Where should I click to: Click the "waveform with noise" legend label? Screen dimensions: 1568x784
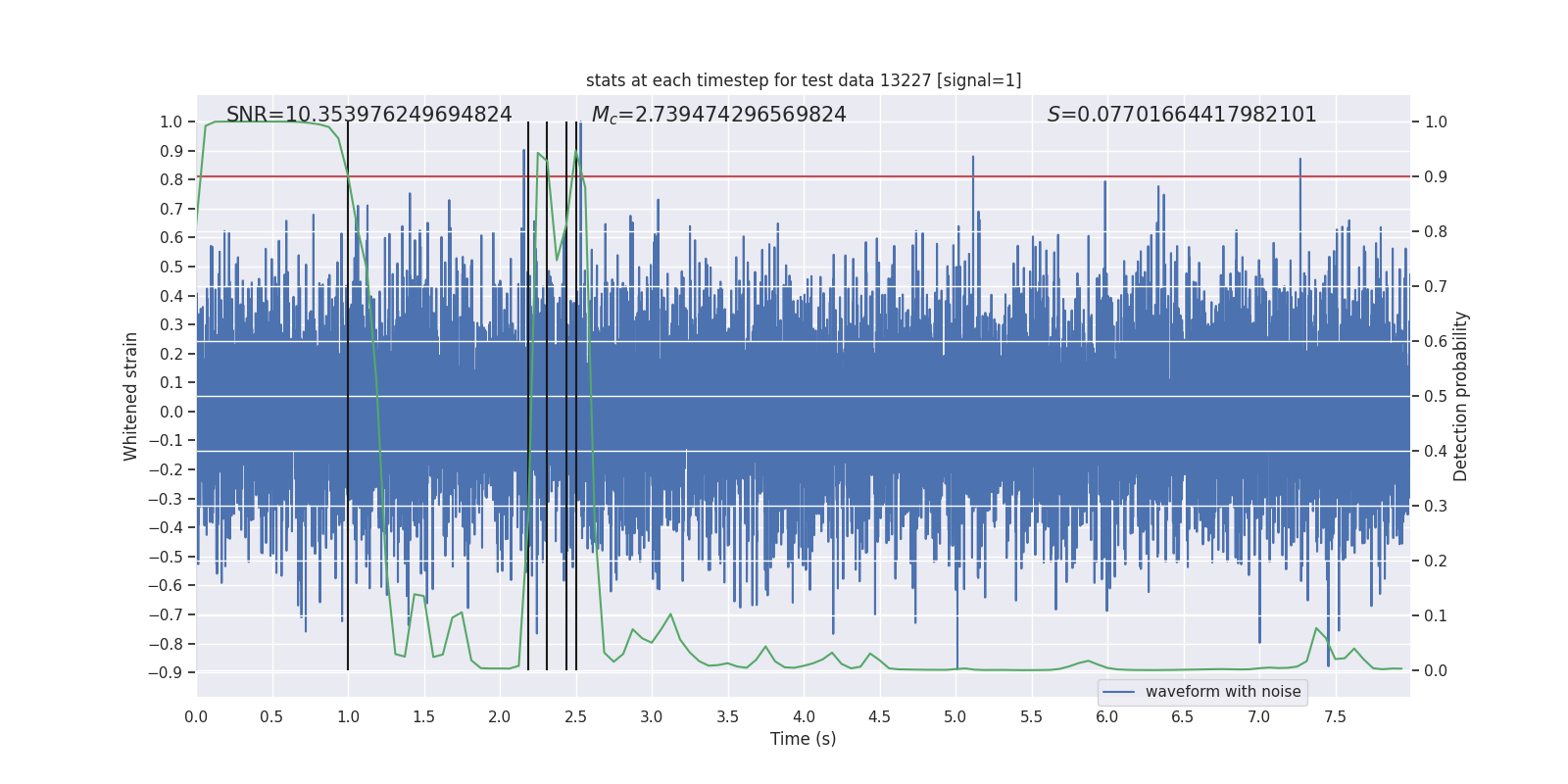1222,692
